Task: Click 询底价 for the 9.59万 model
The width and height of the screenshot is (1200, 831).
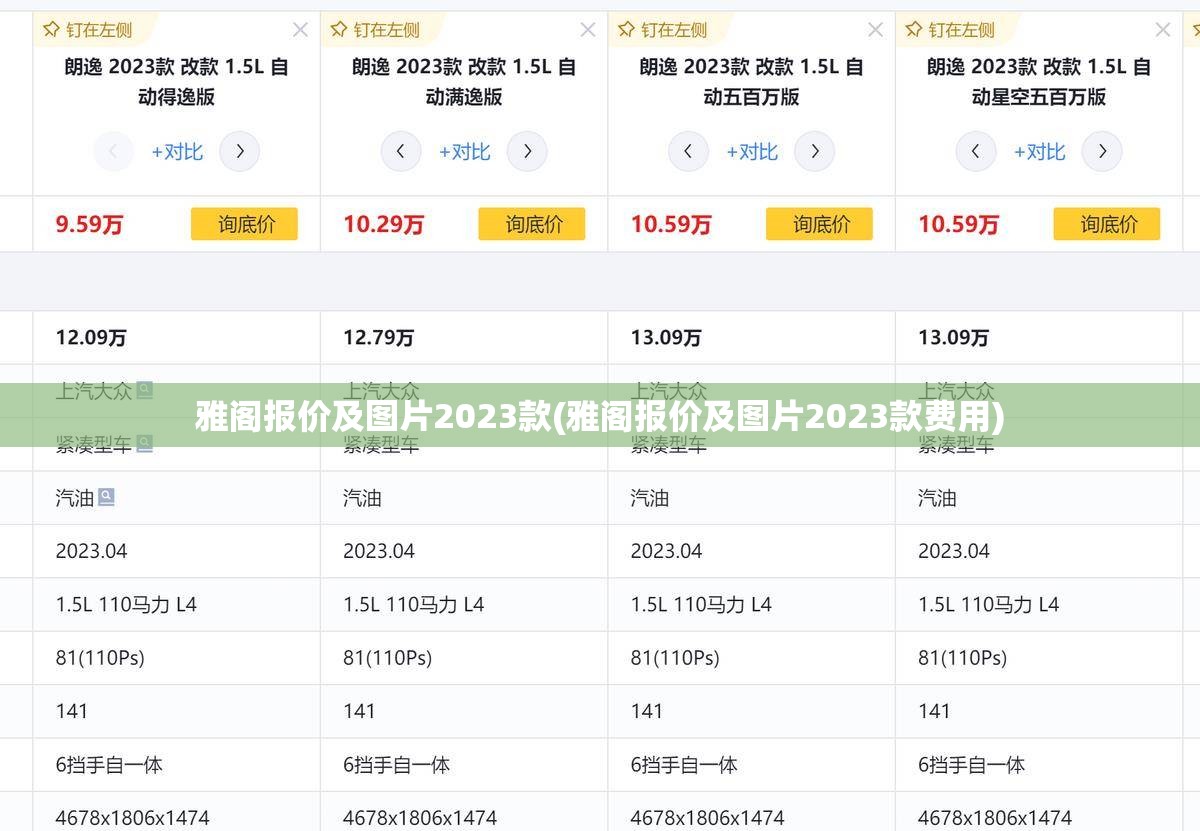Action: coord(245,224)
